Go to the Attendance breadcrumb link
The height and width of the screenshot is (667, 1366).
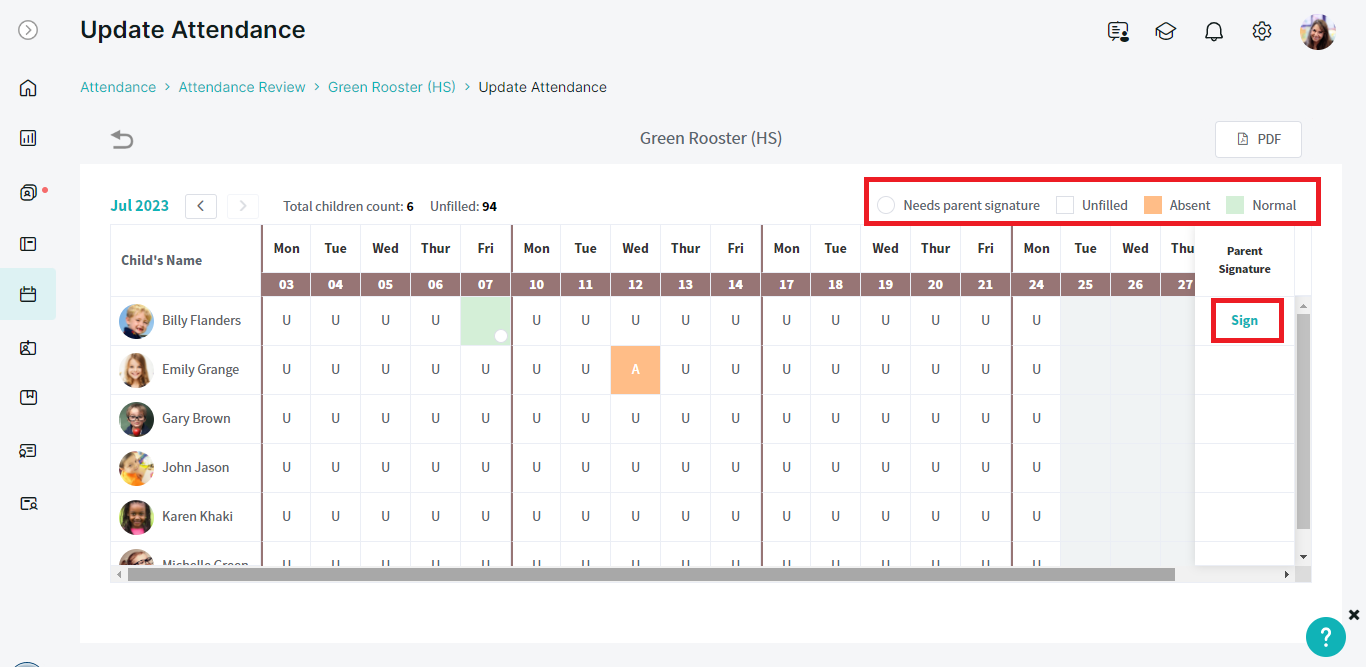[118, 87]
